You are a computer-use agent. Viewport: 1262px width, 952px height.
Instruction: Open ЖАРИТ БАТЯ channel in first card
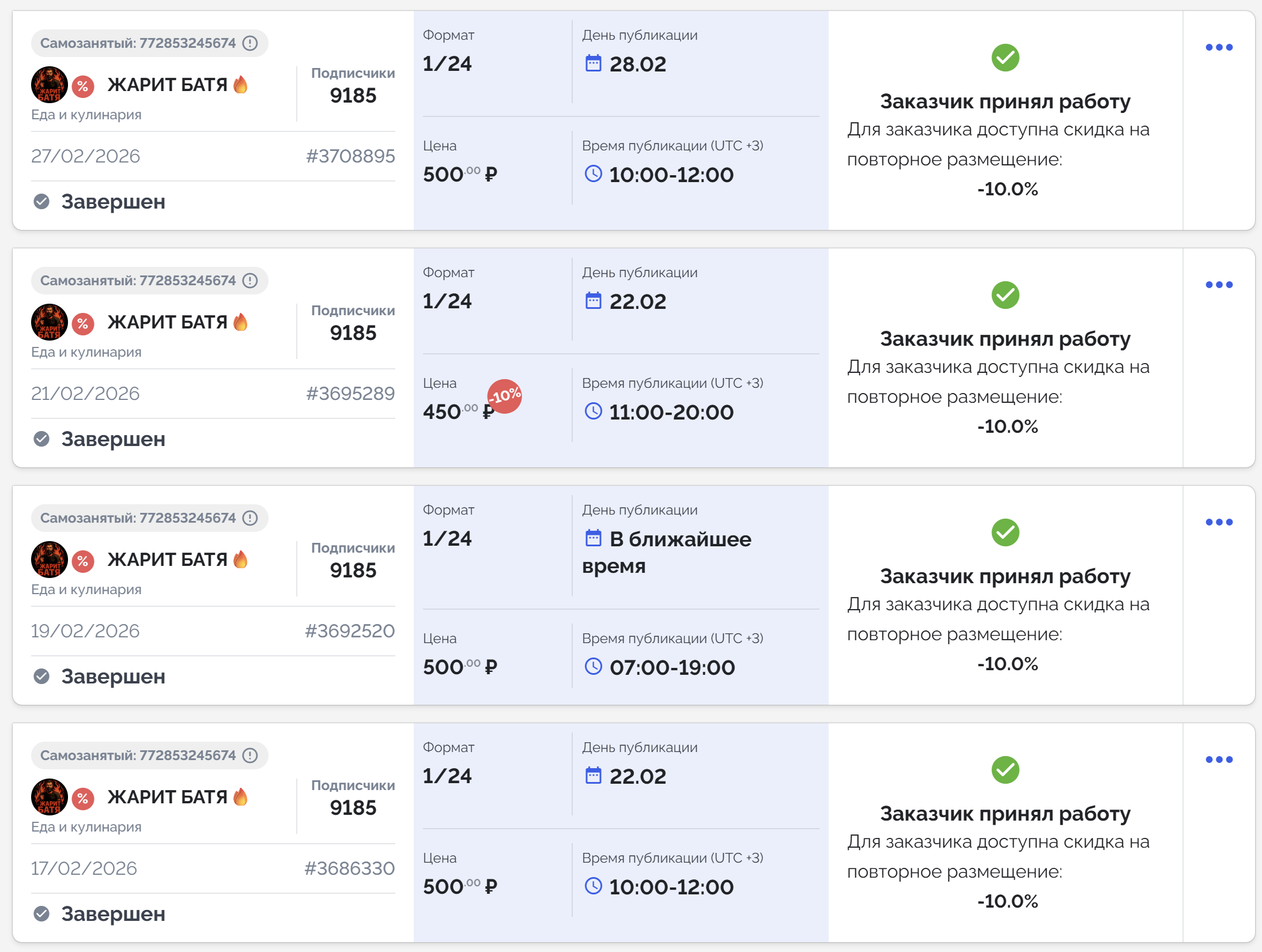(167, 85)
